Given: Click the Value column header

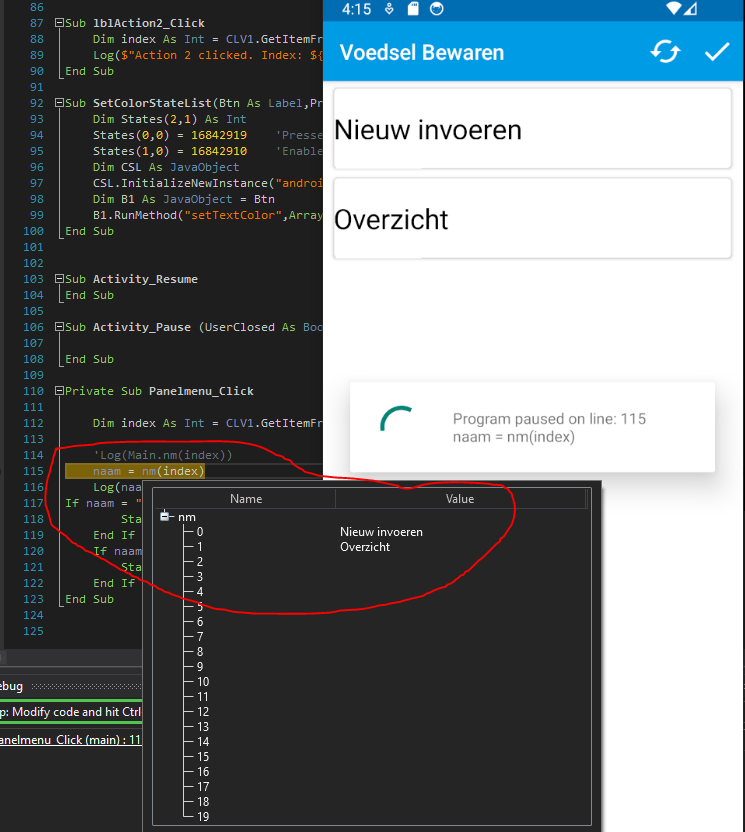Looking at the screenshot, I should coord(460,499).
